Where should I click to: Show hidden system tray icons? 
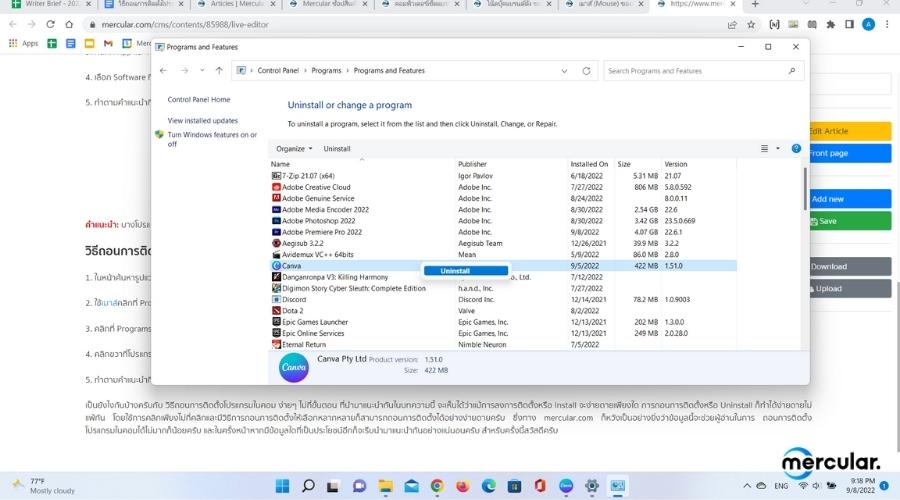tap(747, 486)
